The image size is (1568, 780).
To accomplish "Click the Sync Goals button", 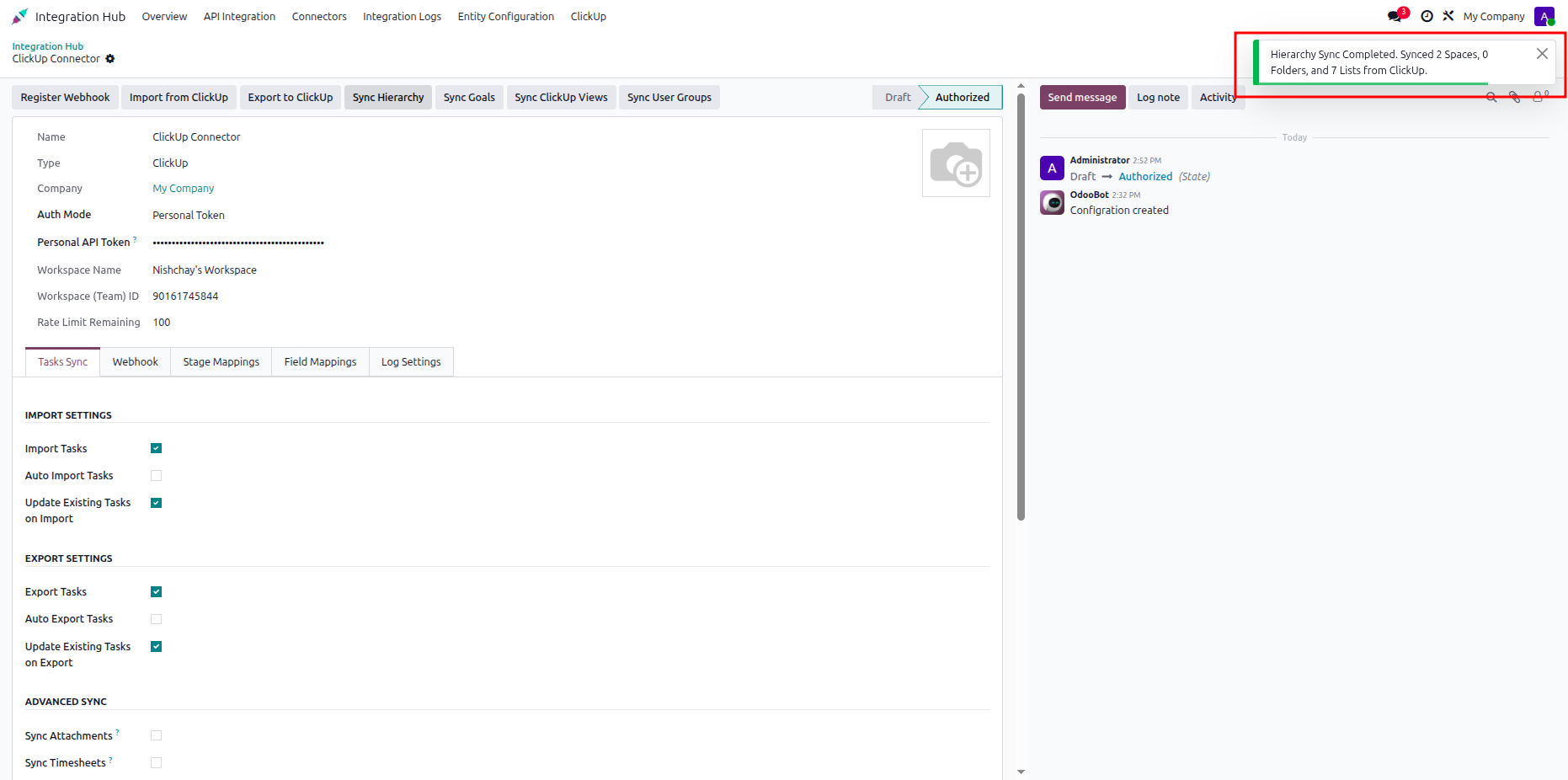I will pyautogui.click(x=469, y=98).
